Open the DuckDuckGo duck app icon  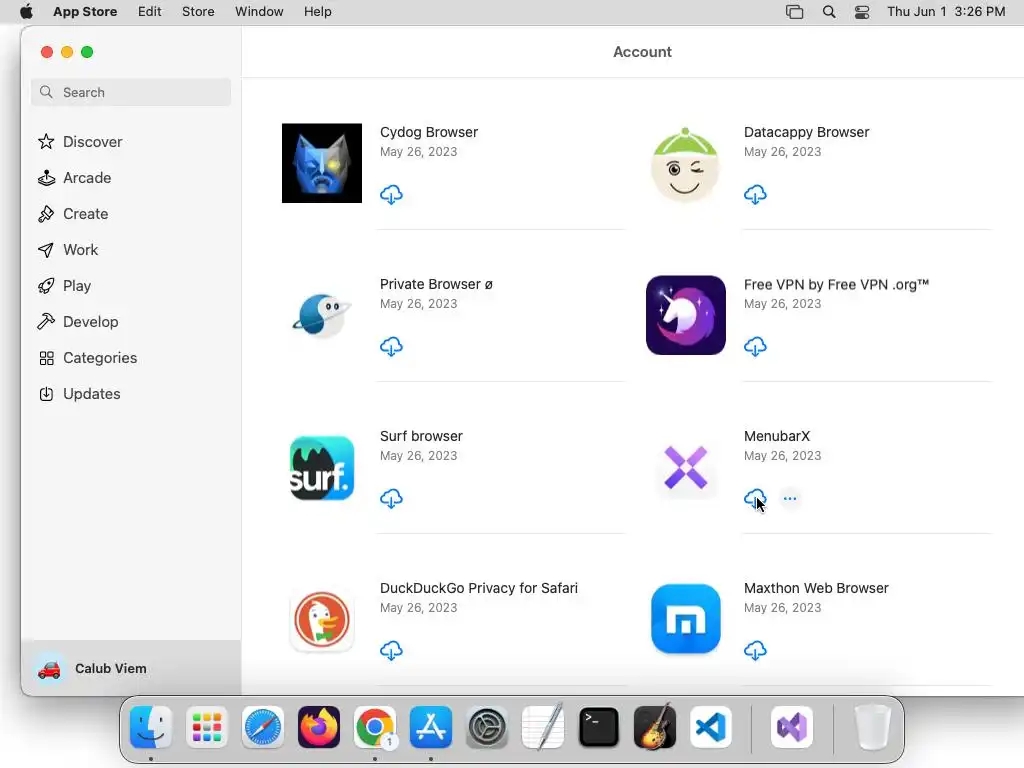coord(322,620)
